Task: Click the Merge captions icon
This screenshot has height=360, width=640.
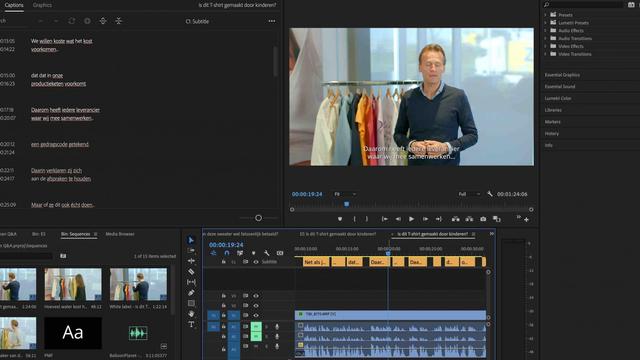Action: [x=118, y=21]
